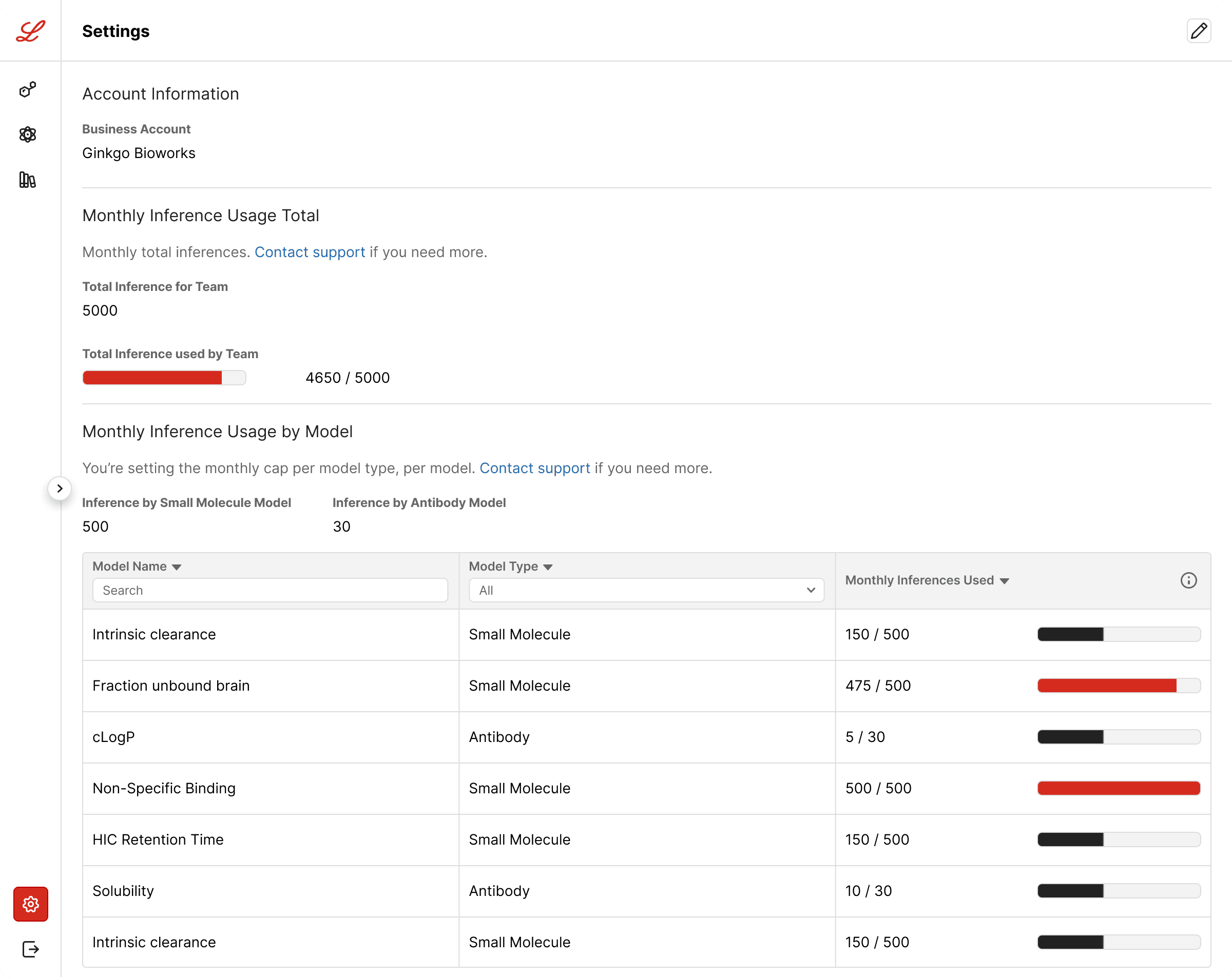Open the molecule icon in sidebar
This screenshot has height=977, width=1232.
27,90
